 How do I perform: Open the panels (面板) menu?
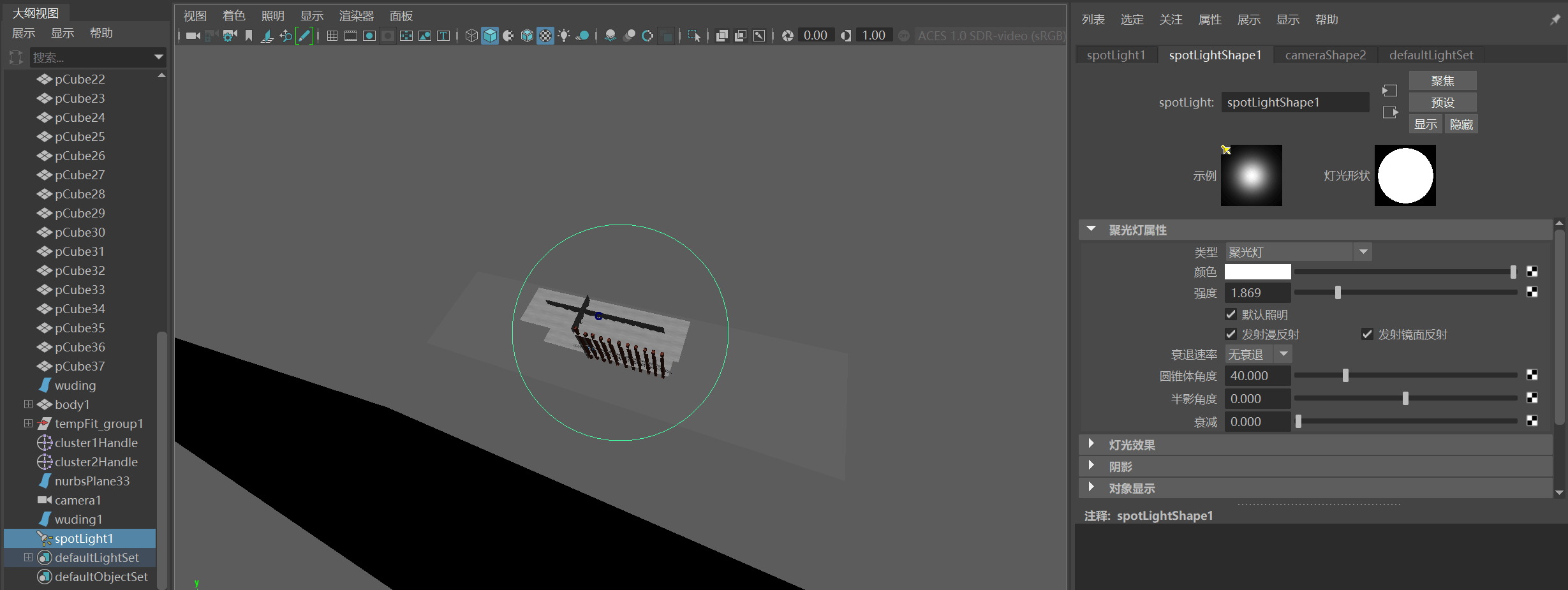(401, 16)
